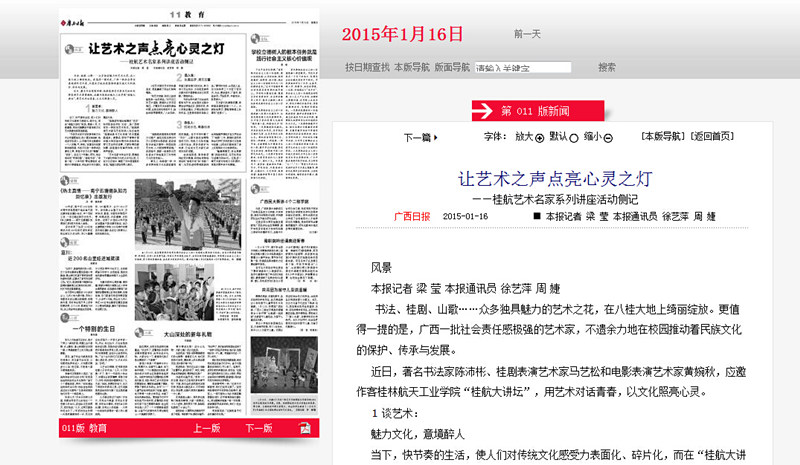This screenshot has height=465, width=800.
Task: Click the font shrink minus icon
Action: pyautogui.click(x=608, y=137)
